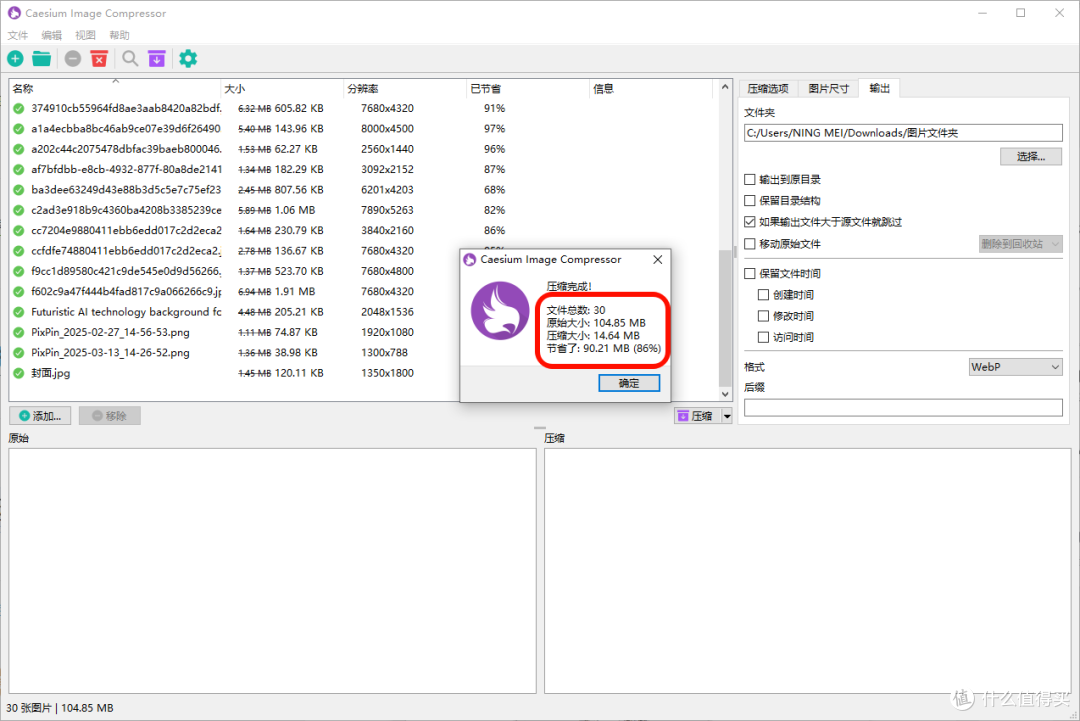Click the Caesium logo in the title bar
Viewport: 1080px width, 721px height.
[x=14, y=13]
